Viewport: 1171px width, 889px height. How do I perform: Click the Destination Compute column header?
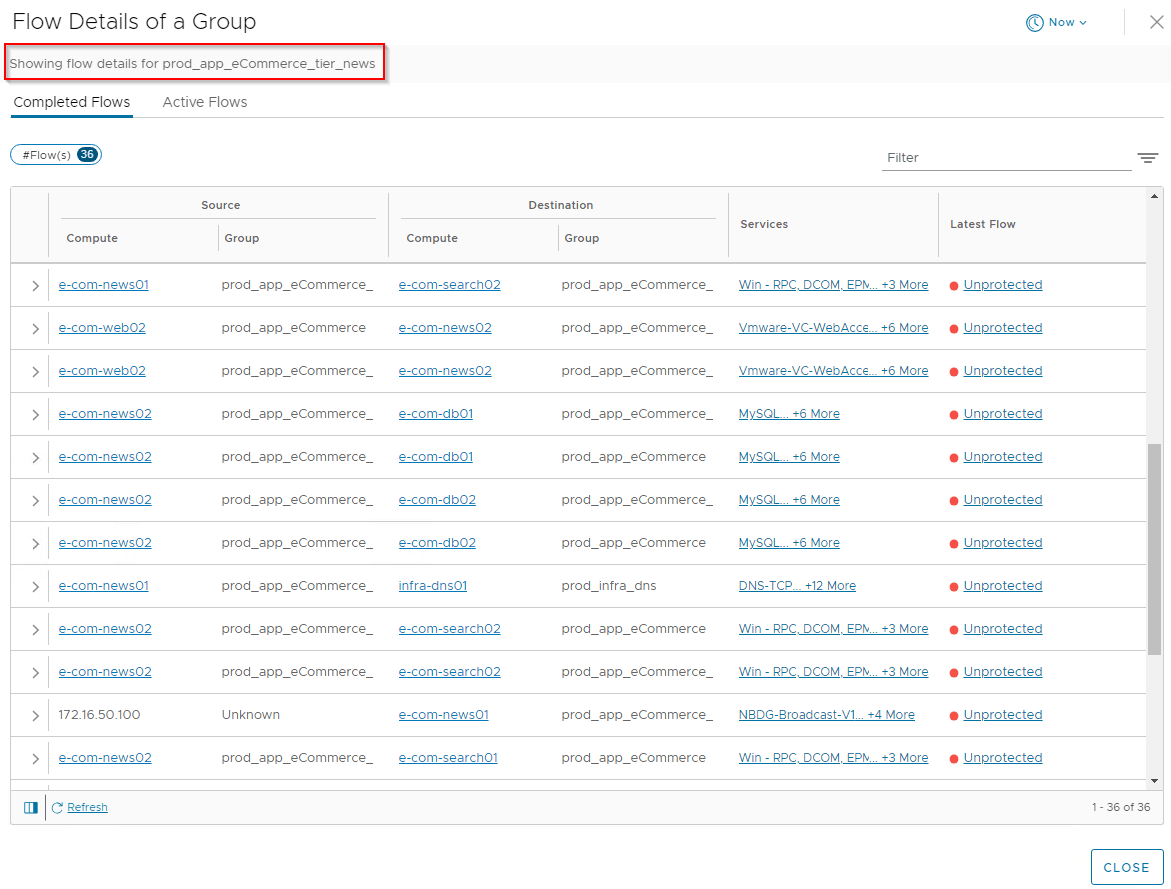pyautogui.click(x=432, y=238)
